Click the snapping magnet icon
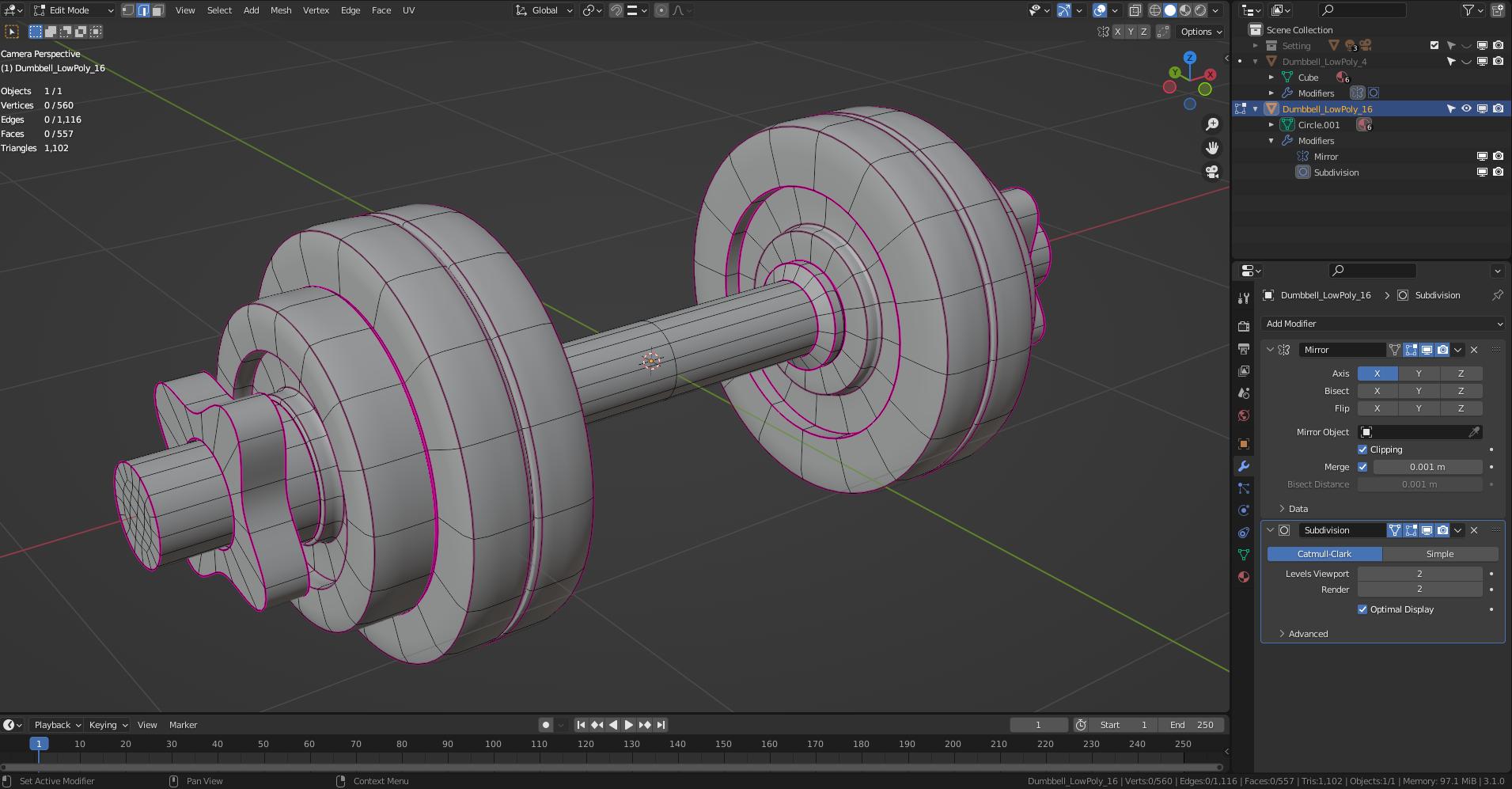Screen dimensions: 1512x789 [616, 10]
